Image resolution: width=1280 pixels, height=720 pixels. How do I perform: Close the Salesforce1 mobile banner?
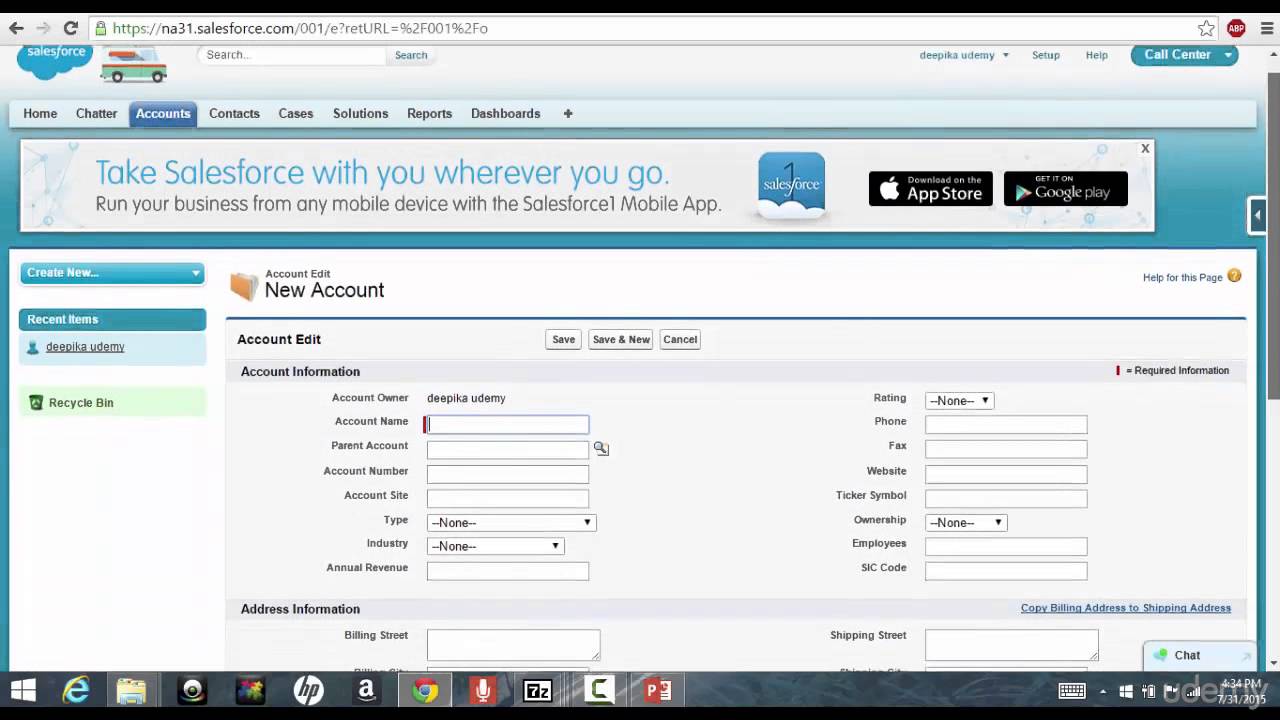pyautogui.click(x=1145, y=148)
